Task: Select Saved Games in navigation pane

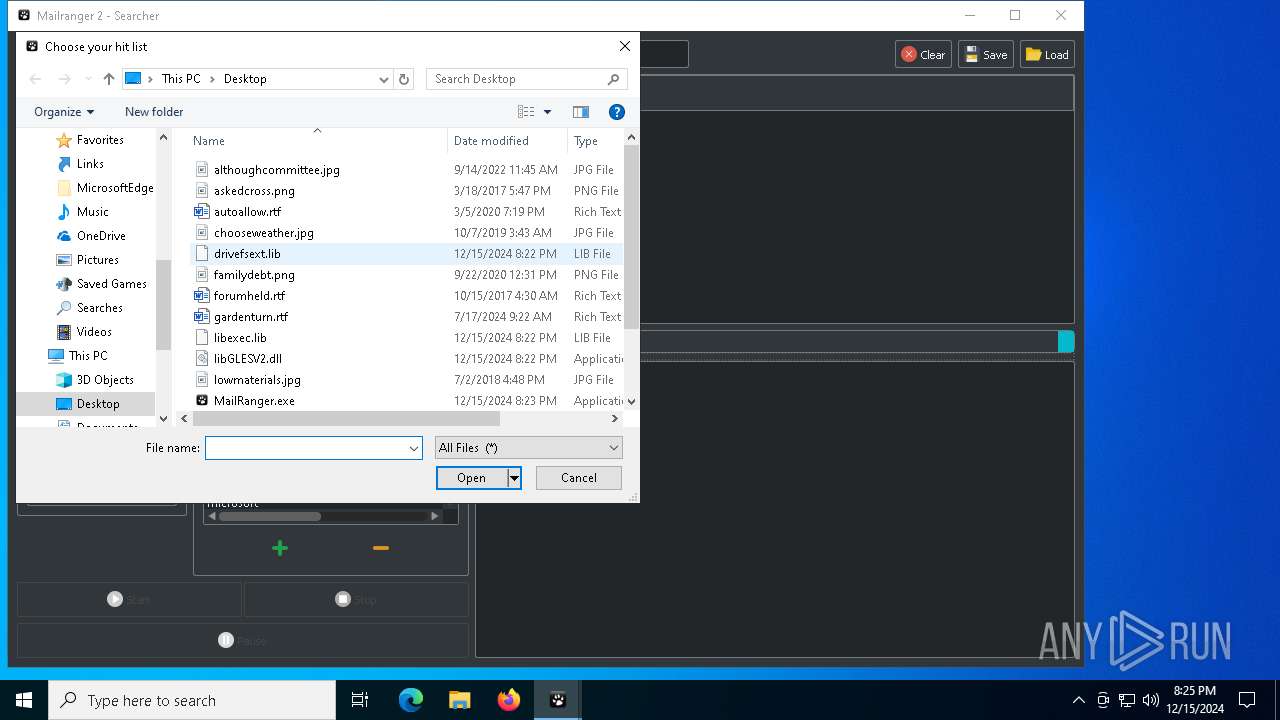Action: 112,284
